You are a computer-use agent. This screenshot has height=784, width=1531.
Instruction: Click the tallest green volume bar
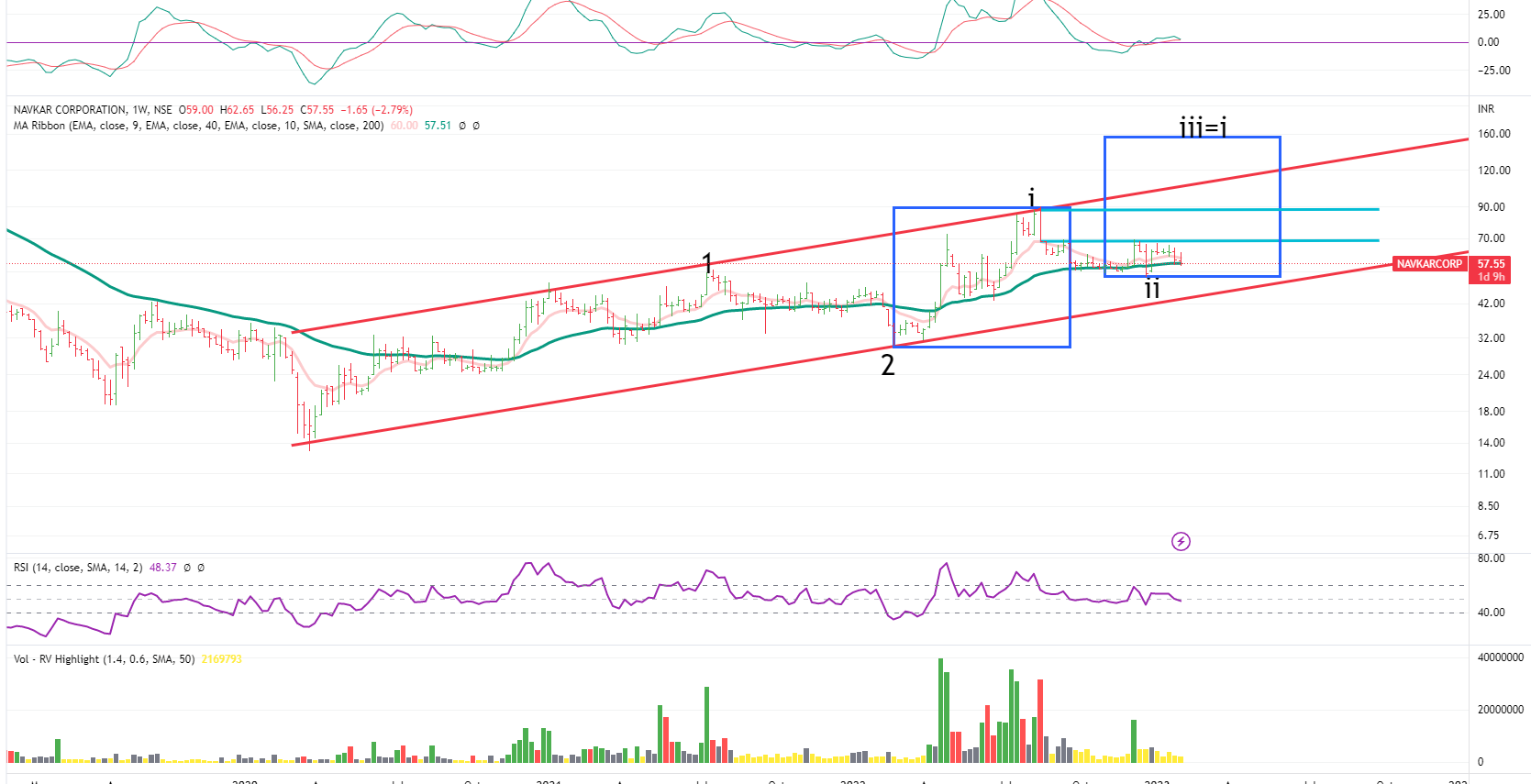point(940,711)
